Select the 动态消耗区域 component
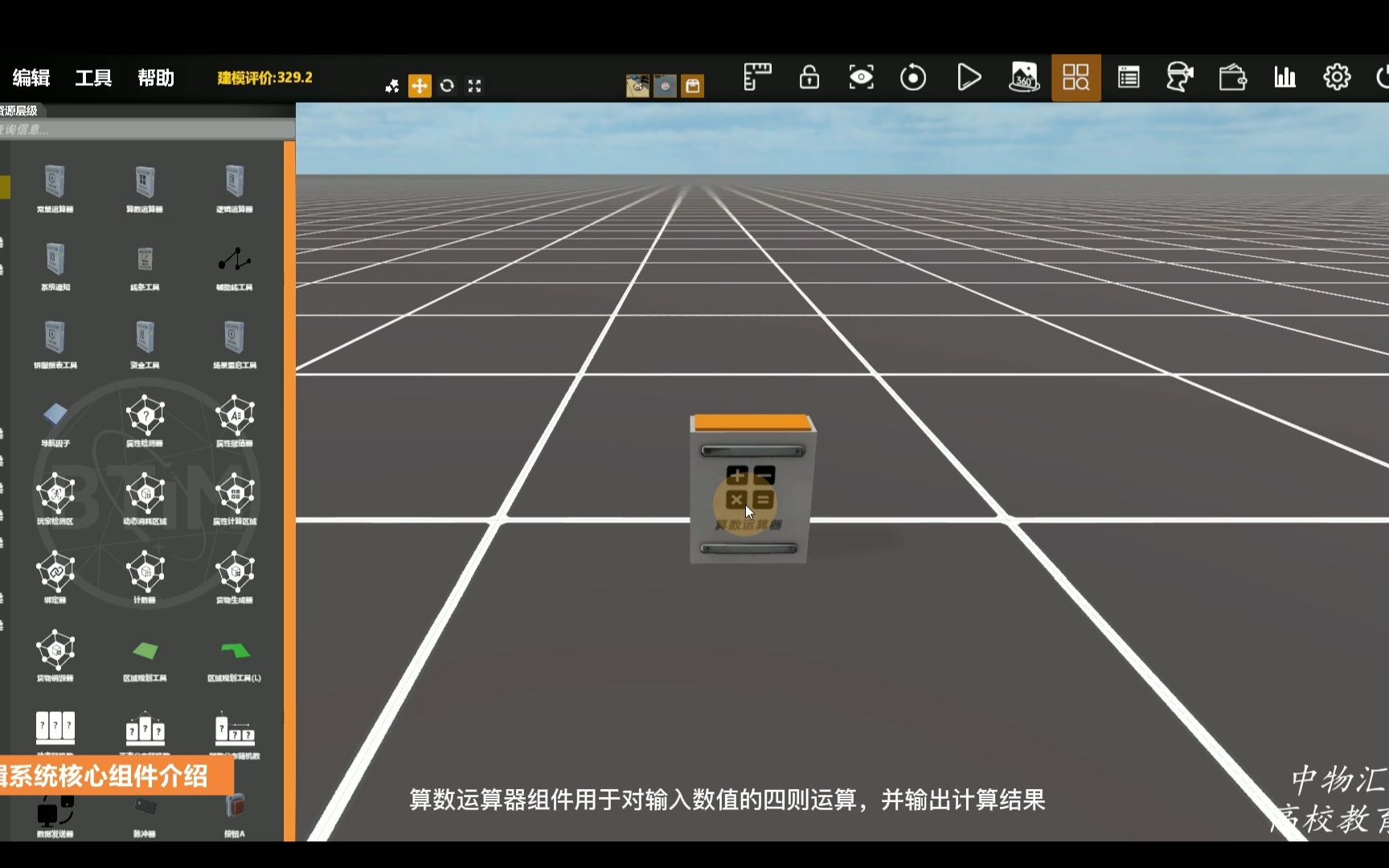The width and height of the screenshot is (1389, 868). click(145, 498)
